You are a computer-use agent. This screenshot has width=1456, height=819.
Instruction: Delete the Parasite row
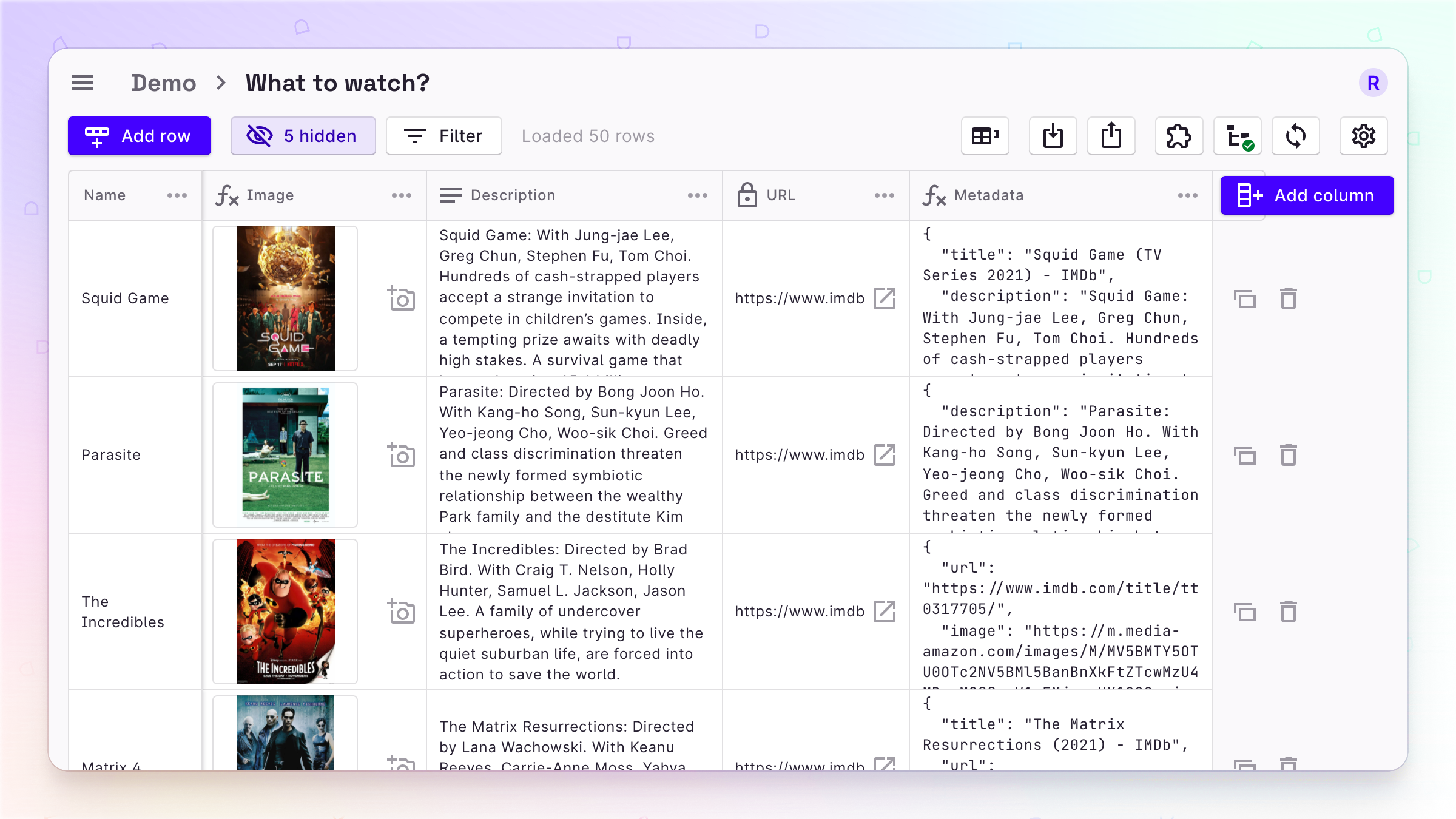[x=1288, y=455]
